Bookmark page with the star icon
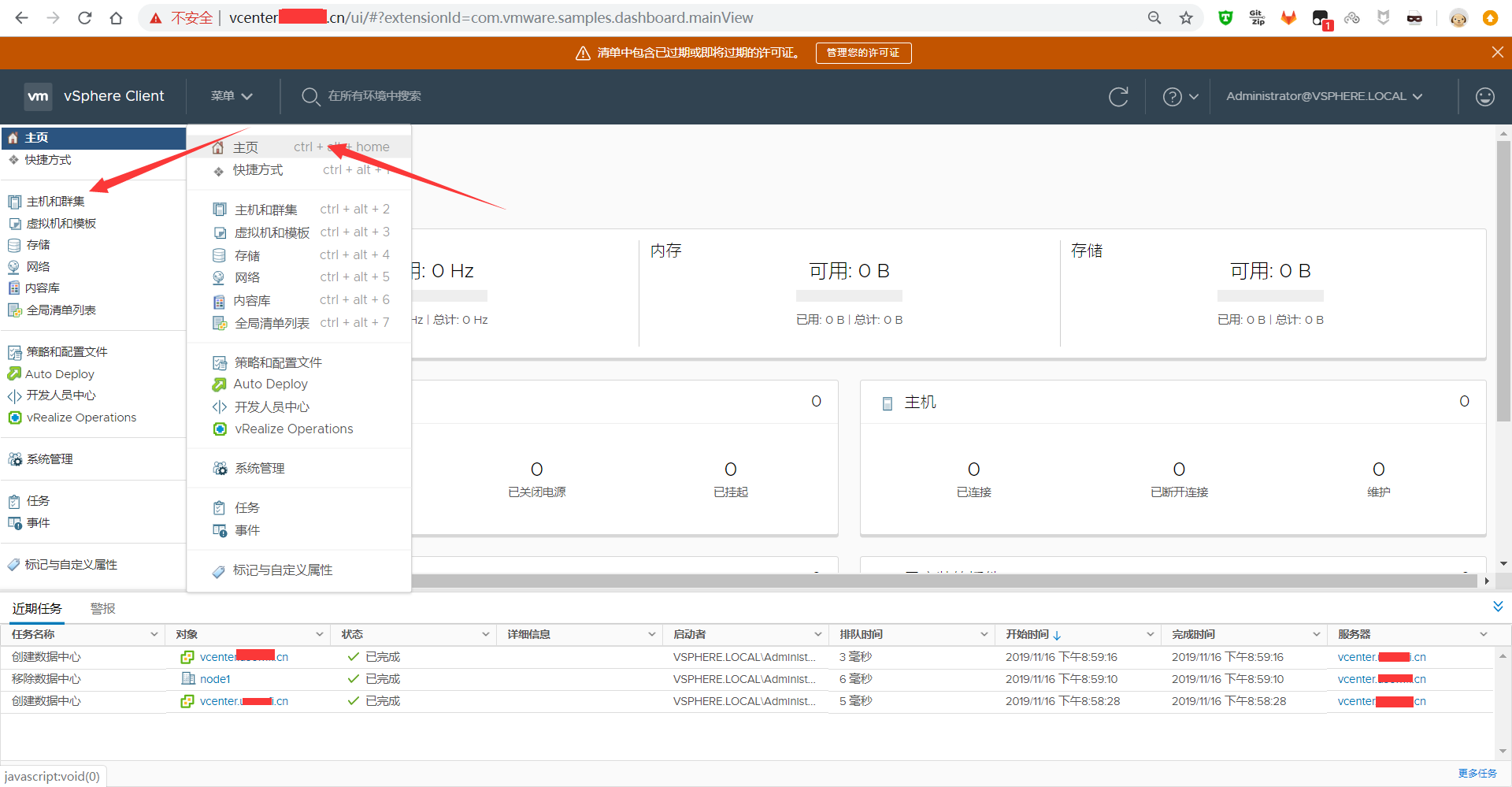 (x=1186, y=17)
